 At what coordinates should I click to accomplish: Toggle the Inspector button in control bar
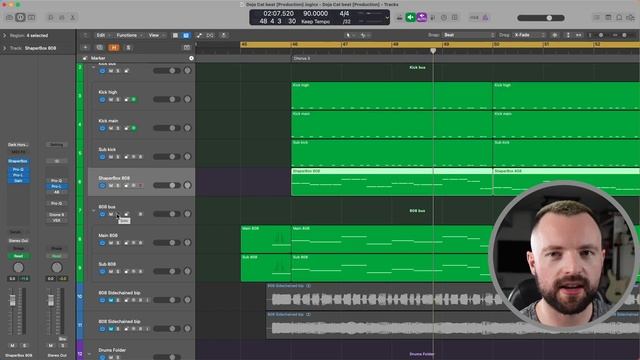20,18
